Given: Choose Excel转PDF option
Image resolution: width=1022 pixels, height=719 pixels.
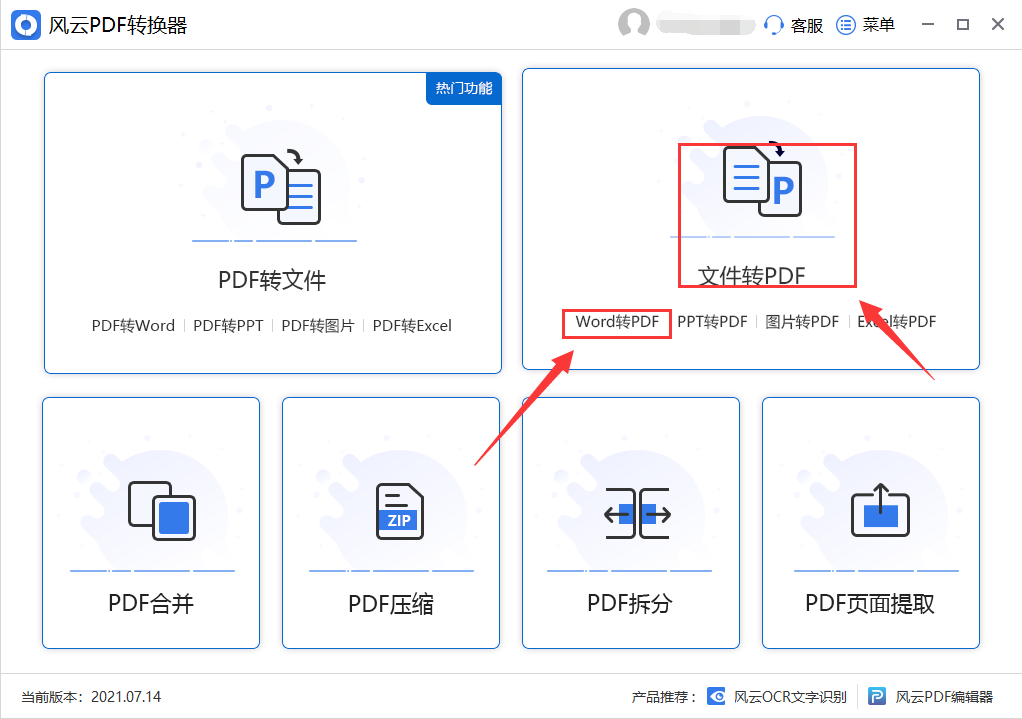Looking at the screenshot, I should click(x=896, y=322).
